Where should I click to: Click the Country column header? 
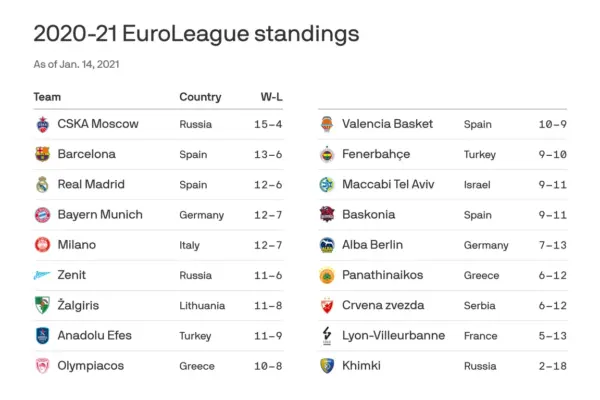click(200, 97)
